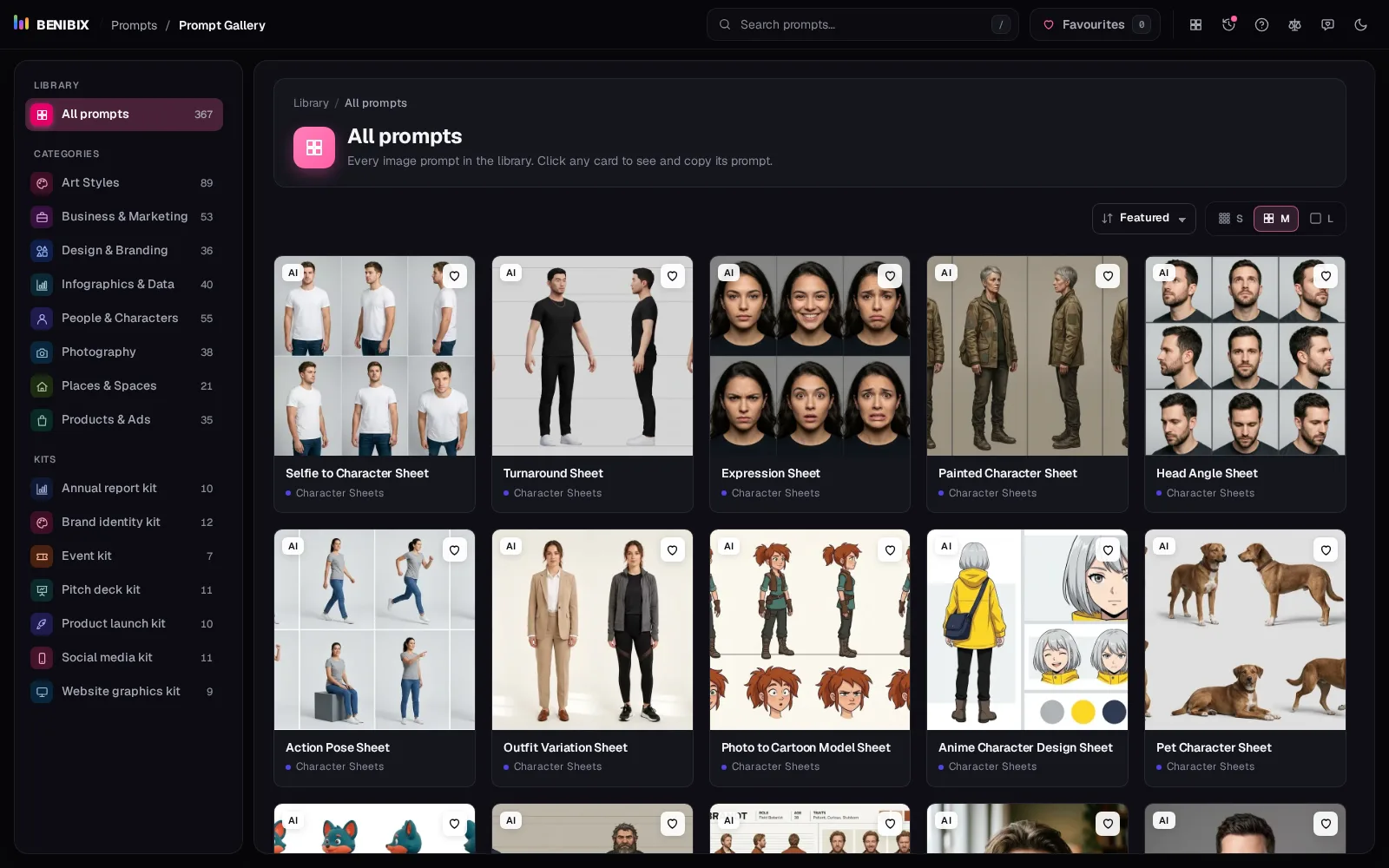Open the Head Angle Sheet thumbnail
Image resolution: width=1389 pixels, height=868 pixels.
coord(1245,356)
